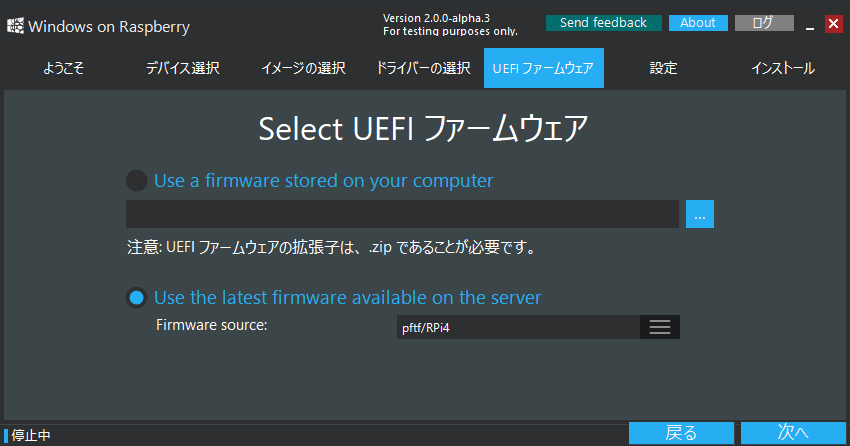Browse for firmware file with ellipsis button

(700, 214)
